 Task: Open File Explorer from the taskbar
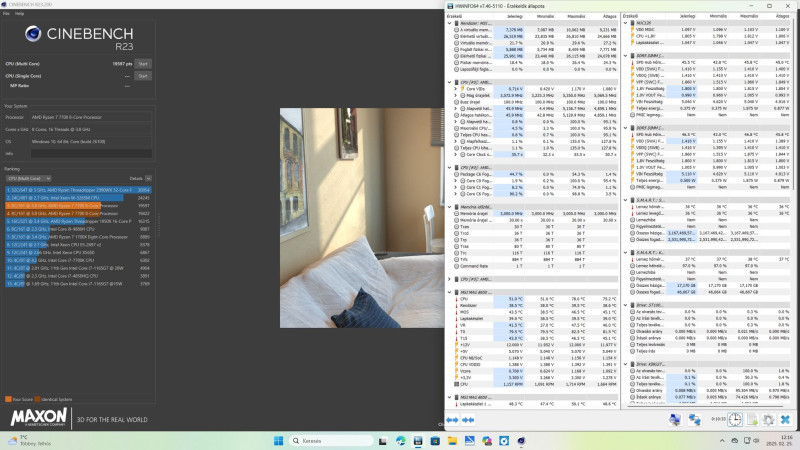(453, 441)
